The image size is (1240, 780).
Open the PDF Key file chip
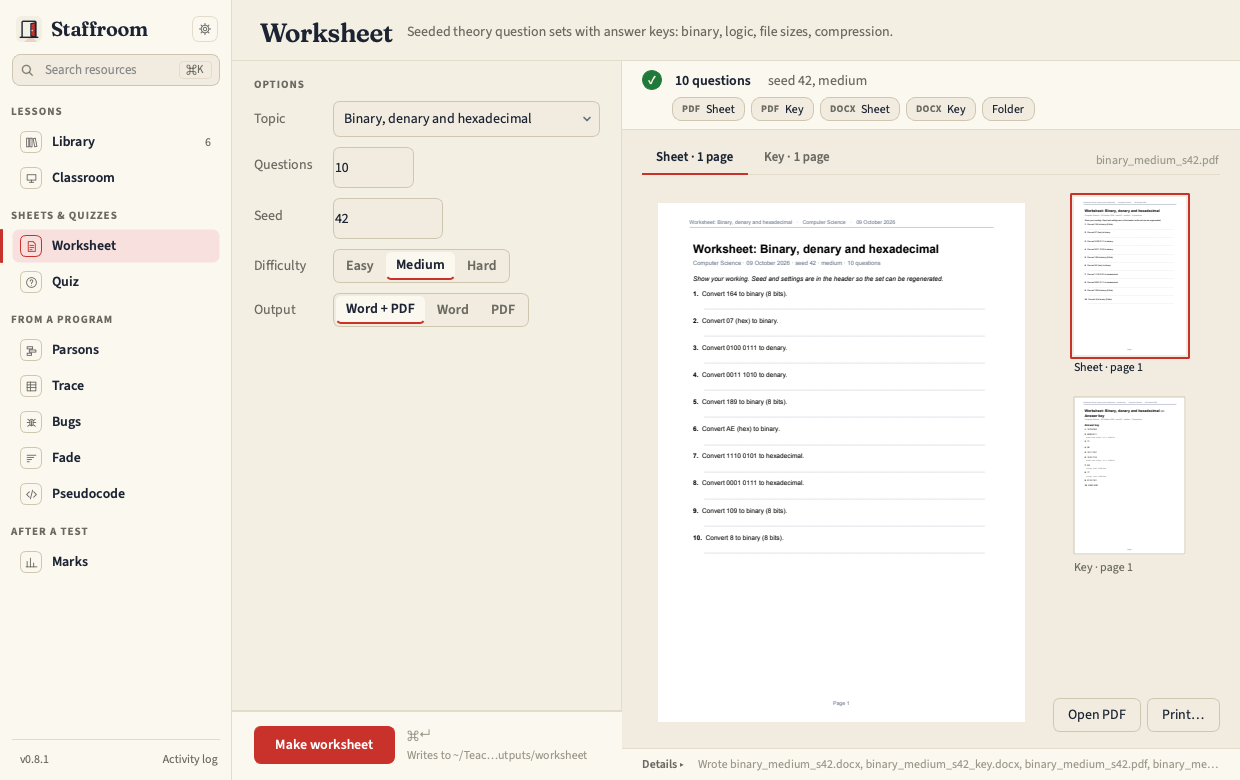coord(782,109)
